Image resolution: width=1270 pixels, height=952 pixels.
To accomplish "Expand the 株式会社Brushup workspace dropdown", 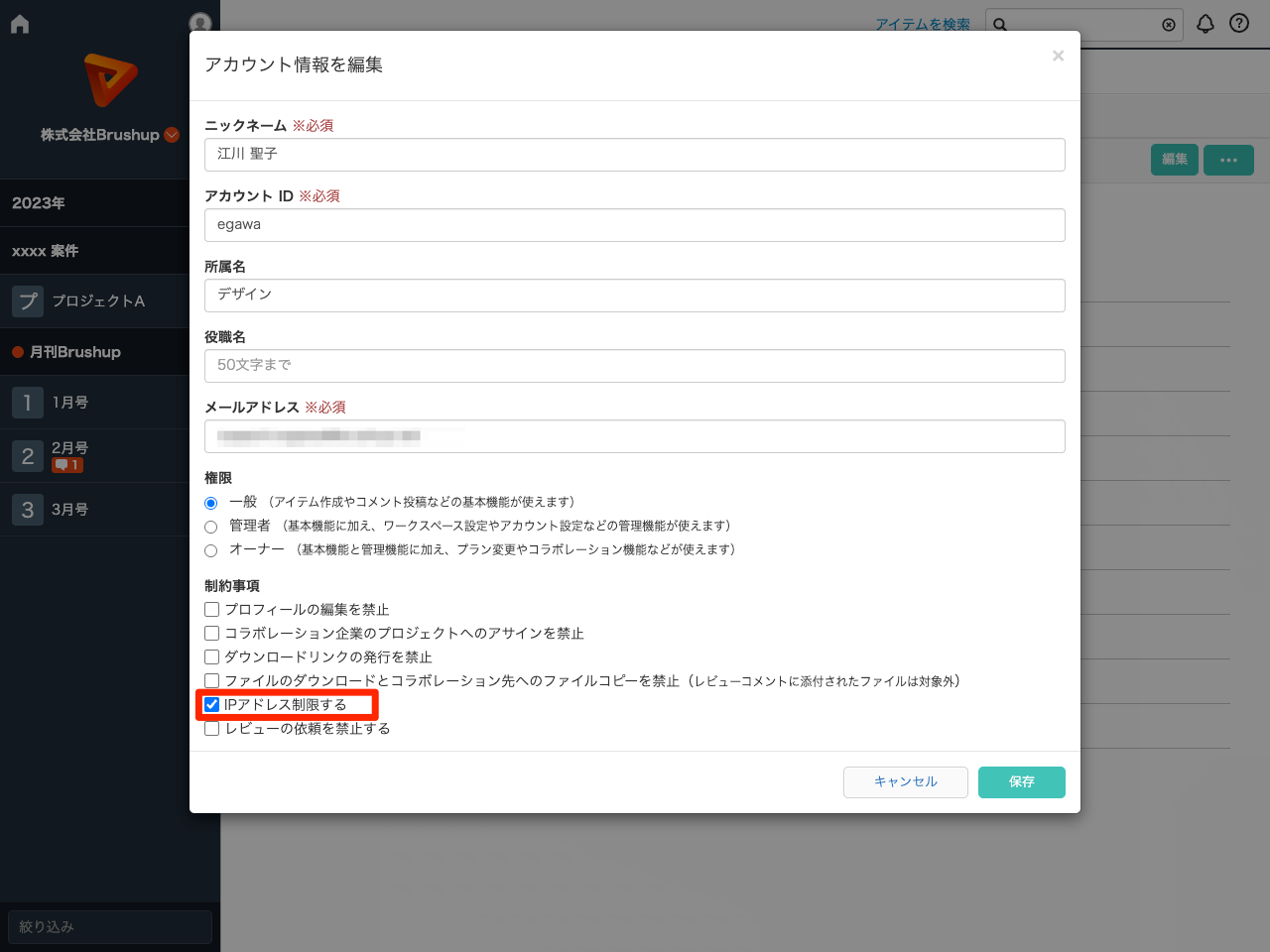I will click(x=172, y=134).
